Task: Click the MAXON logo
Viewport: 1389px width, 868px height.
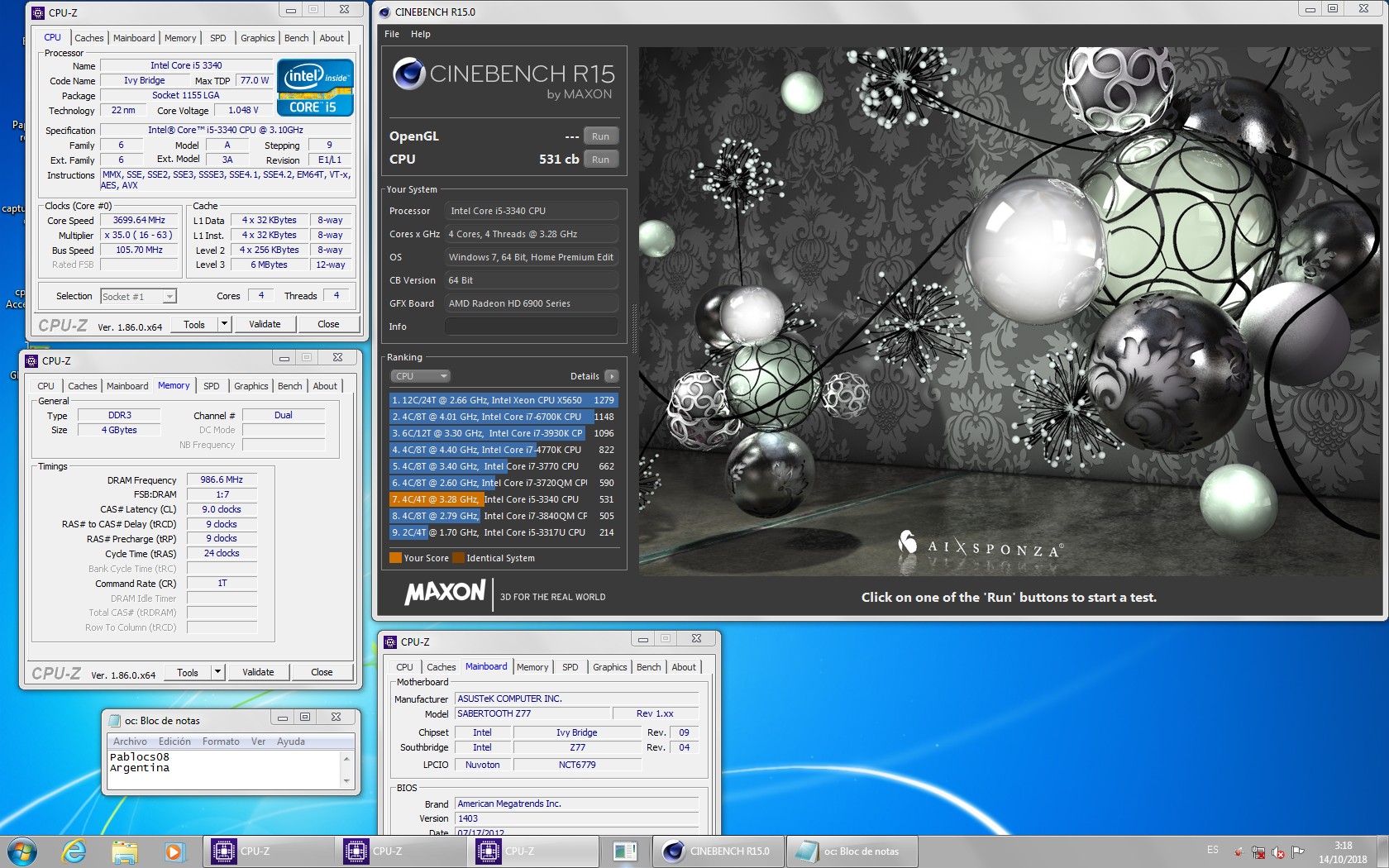Action: [x=446, y=593]
